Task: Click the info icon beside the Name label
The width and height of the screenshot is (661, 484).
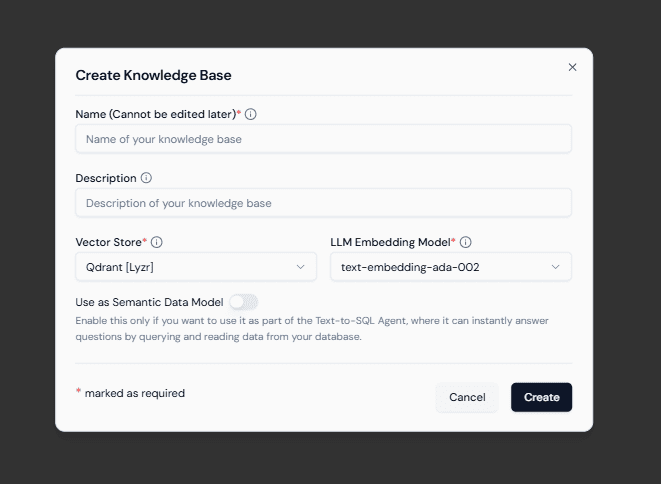Action: (x=250, y=114)
